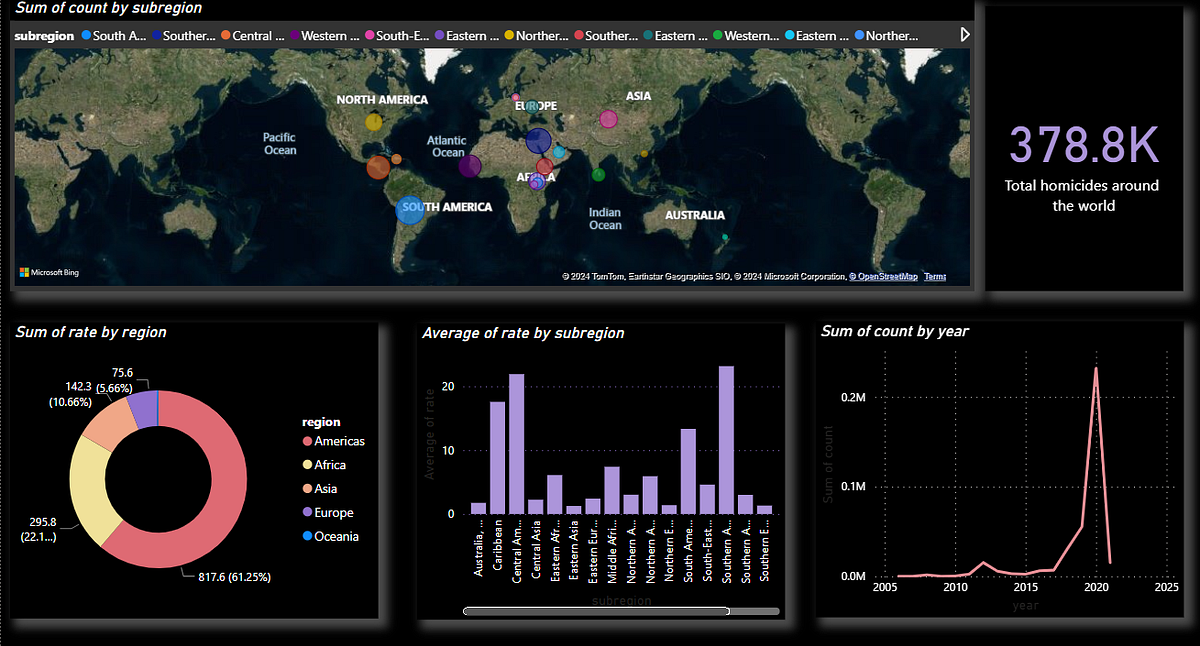Select the dark blue Europe bubble on map
1200x646 pixels.
point(539,141)
